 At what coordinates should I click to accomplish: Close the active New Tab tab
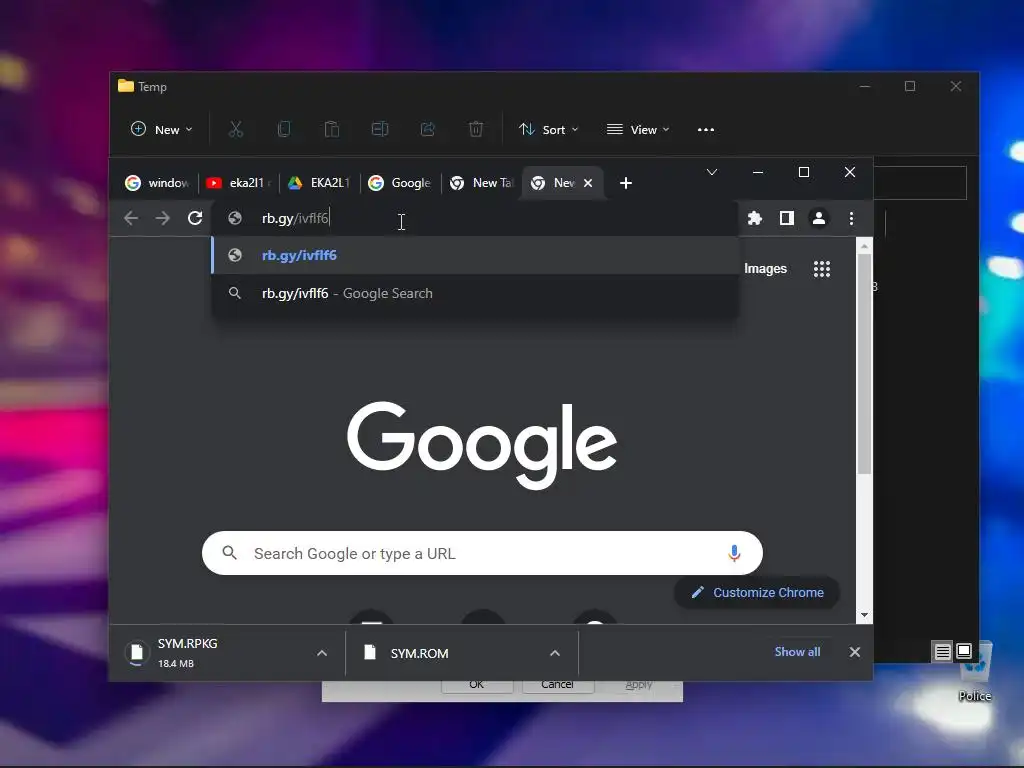point(588,183)
